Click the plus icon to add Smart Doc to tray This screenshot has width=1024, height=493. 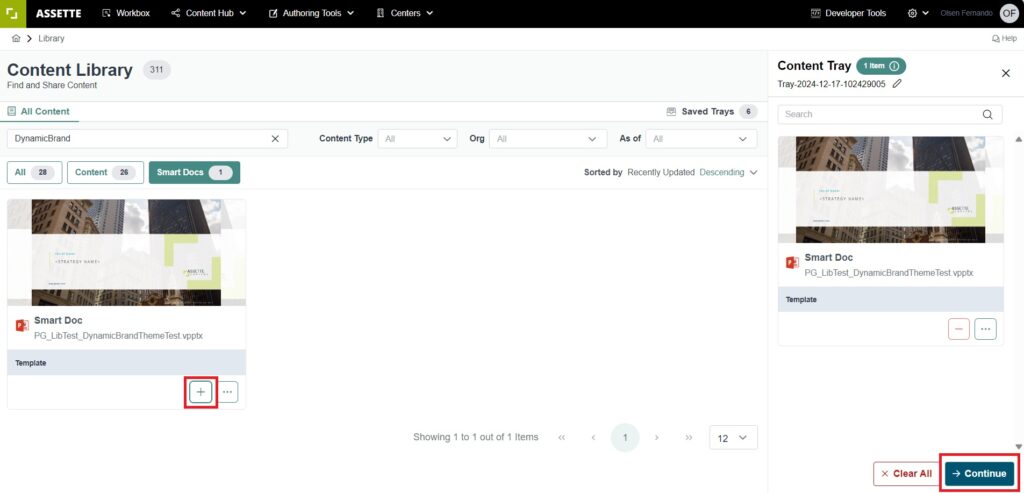[x=200, y=392]
